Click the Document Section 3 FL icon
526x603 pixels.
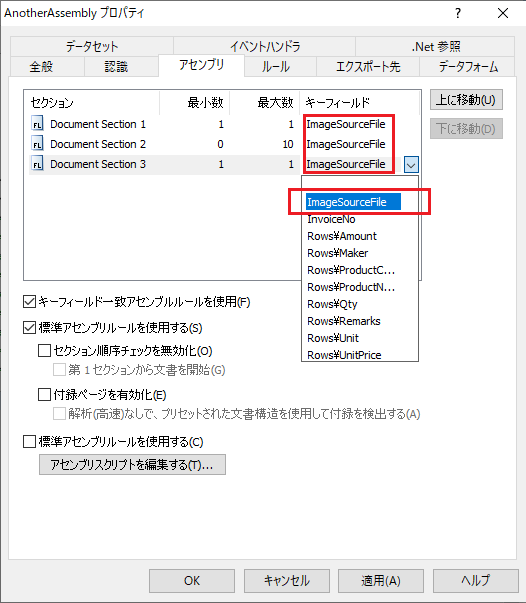pyautogui.click(x=37, y=164)
